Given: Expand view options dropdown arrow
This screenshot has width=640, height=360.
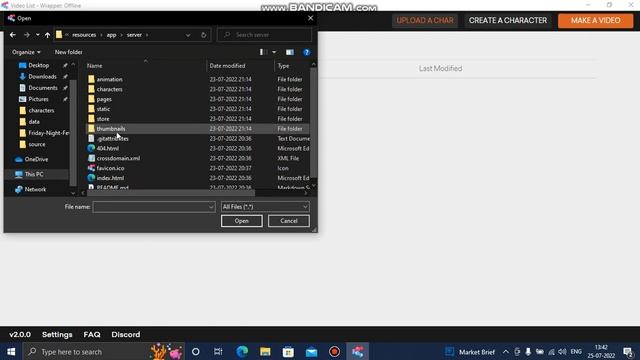Looking at the screenshot, I should [x=274, y=52].
